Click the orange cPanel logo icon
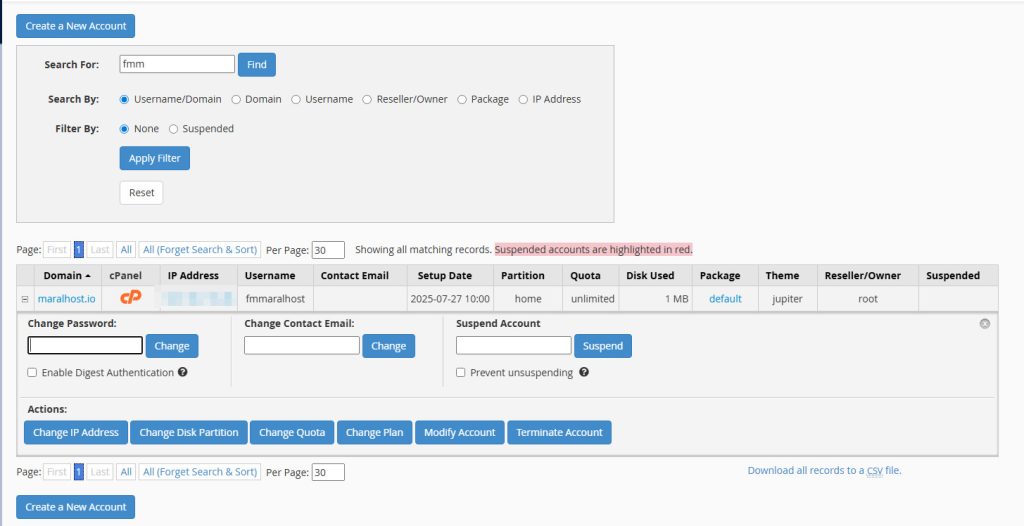This screenshot has width=1024, height=526. pyautogui.click(x=131, y=298)
